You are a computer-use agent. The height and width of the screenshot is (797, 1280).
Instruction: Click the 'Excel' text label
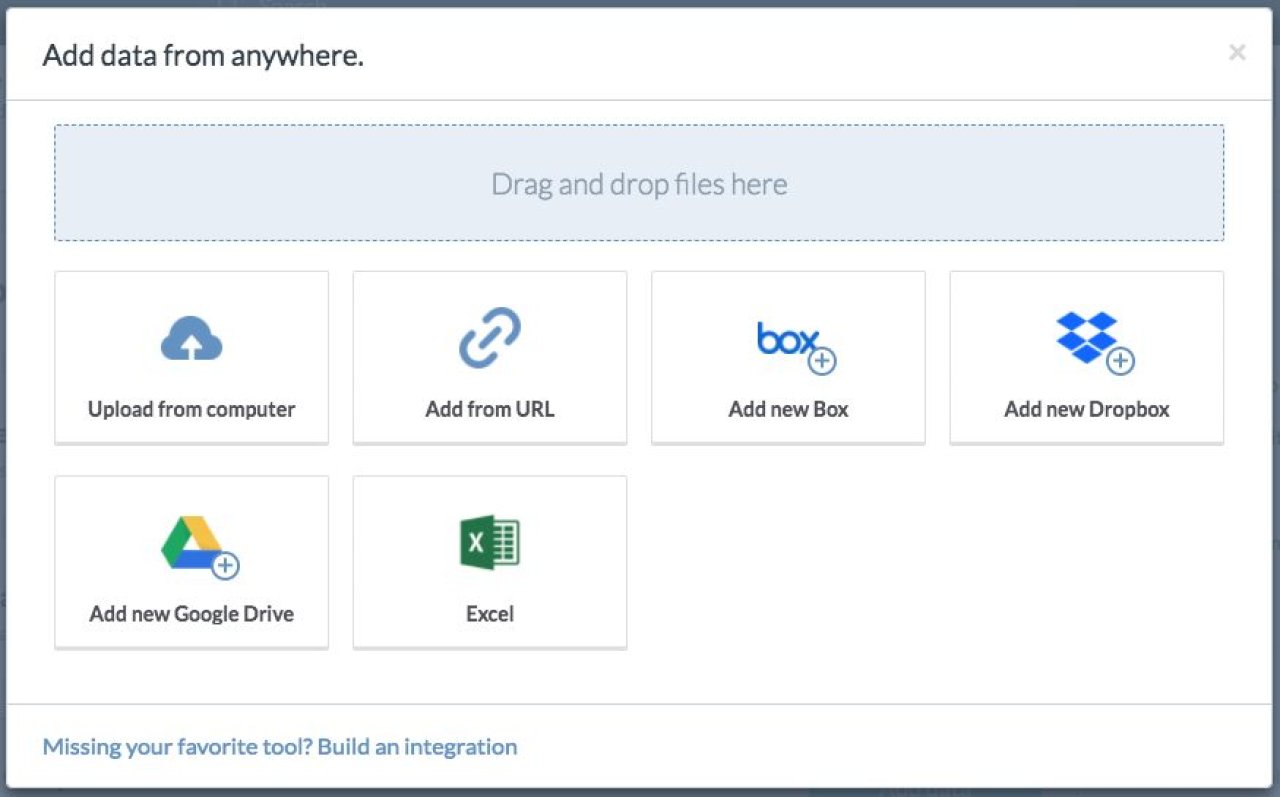click(490, 614)
